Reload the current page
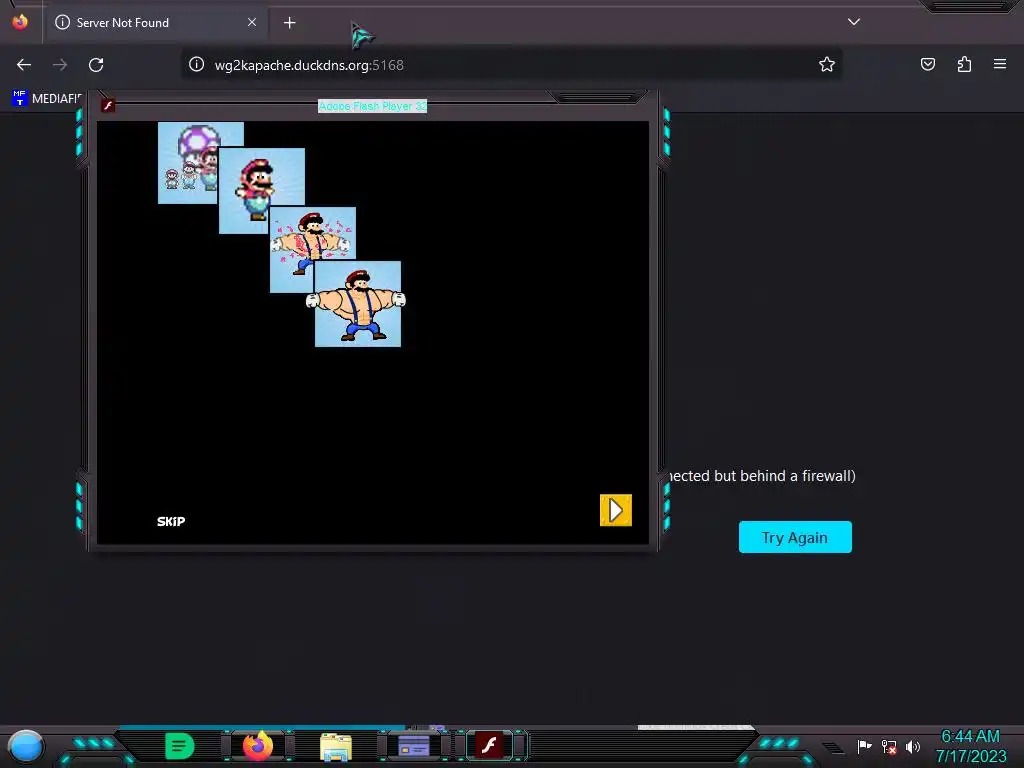Image resolution: width=1024 pixels, height=768 pixels. 96,65
